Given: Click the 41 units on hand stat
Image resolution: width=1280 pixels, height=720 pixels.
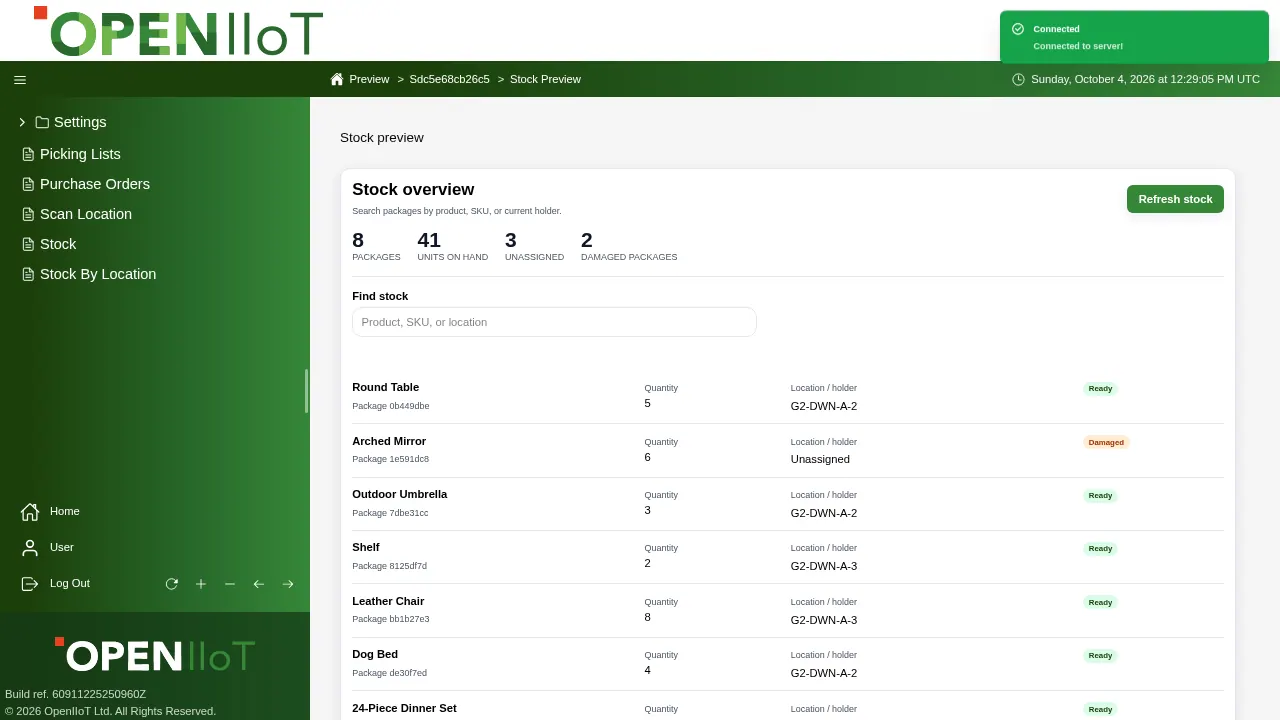Looking at the screenshot, I should 453,246.
